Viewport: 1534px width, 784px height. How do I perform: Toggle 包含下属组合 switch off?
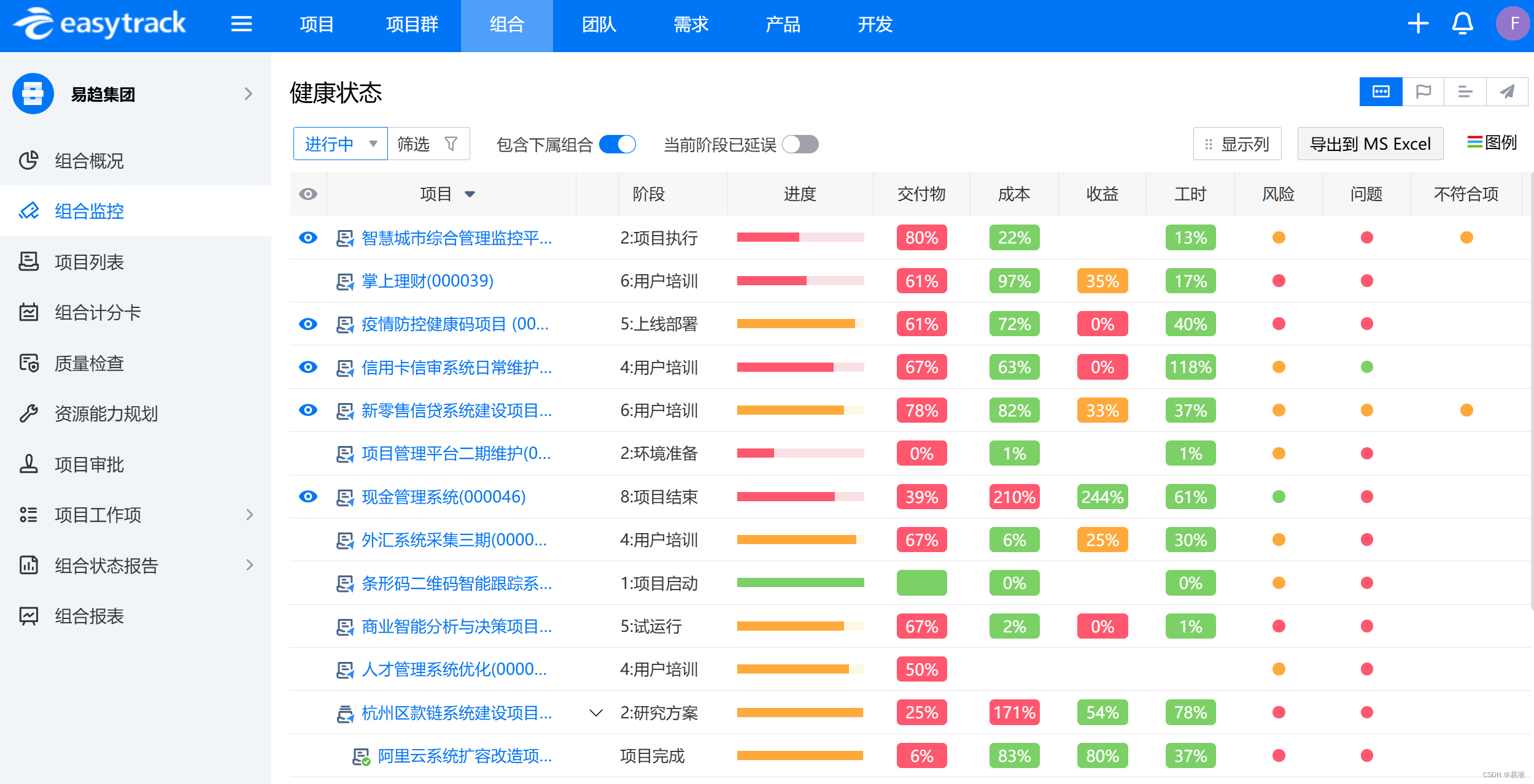[618, 145]
